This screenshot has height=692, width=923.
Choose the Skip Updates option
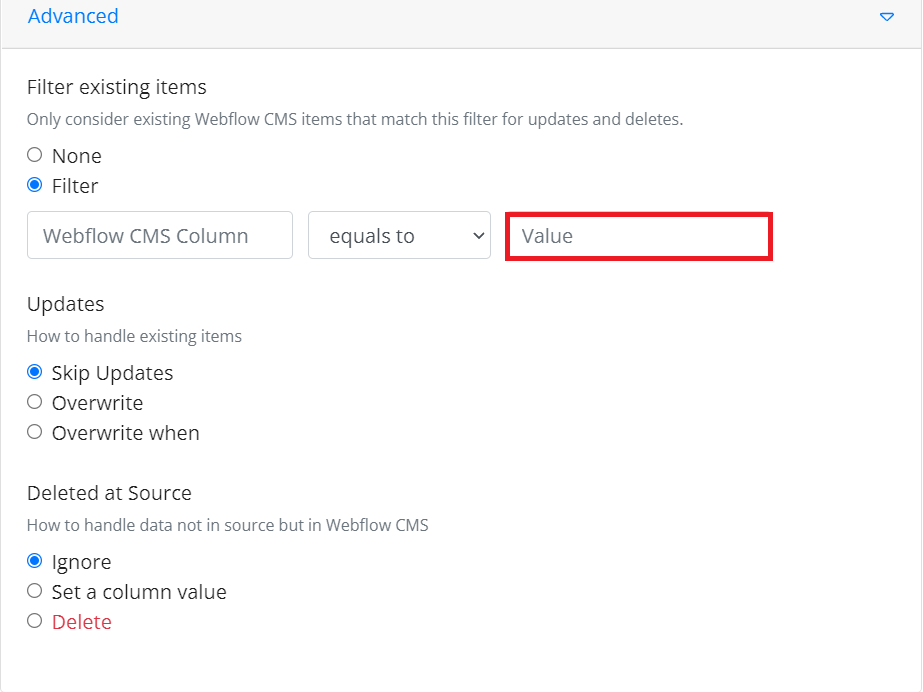pos(35,372)
